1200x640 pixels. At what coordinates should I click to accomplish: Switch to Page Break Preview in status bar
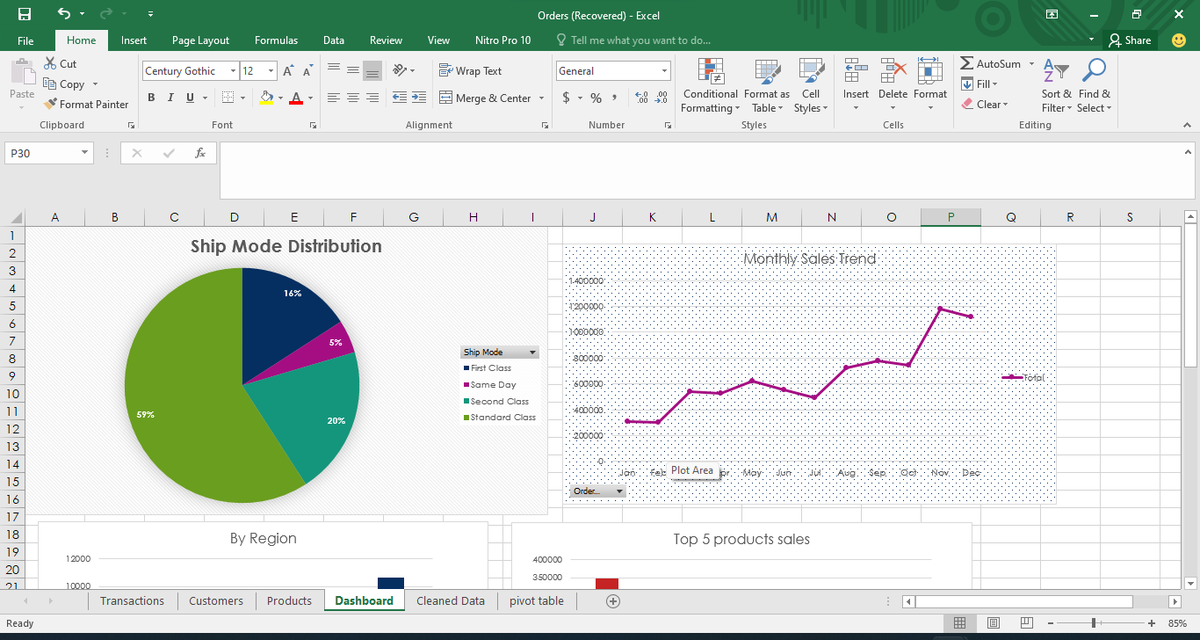point(1027,623)
